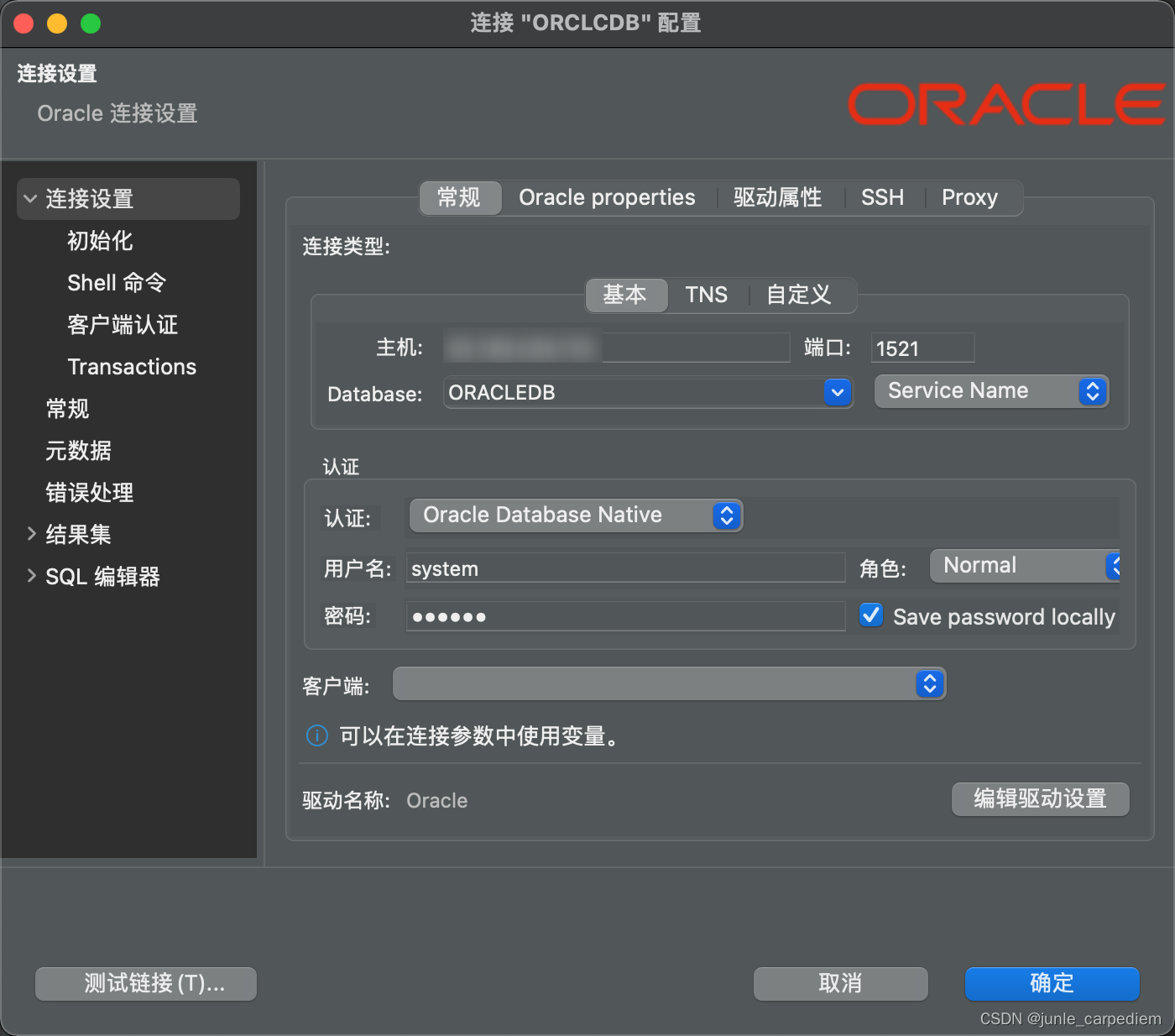Click the Oracle logo in the header
Image resolution: width=1175 pixels, height=1036 pixels.
1005,104
